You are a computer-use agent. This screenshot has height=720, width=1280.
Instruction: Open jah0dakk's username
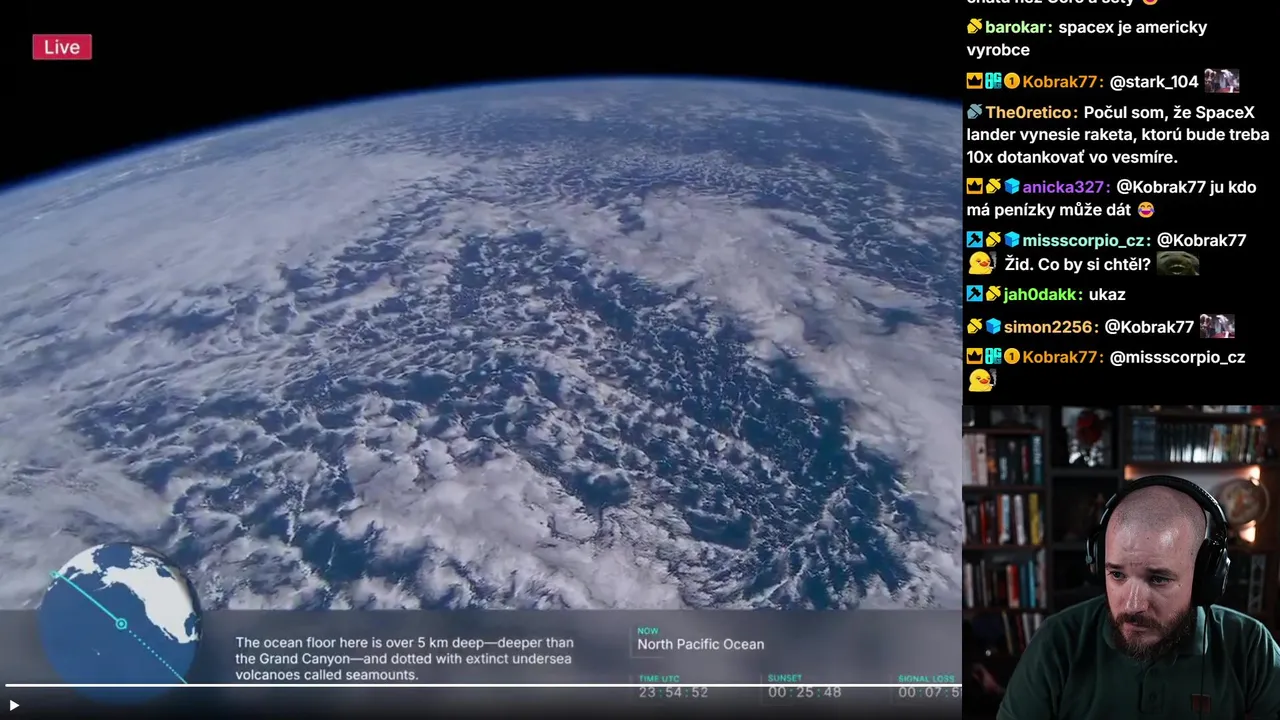[x=1041, y=295]
